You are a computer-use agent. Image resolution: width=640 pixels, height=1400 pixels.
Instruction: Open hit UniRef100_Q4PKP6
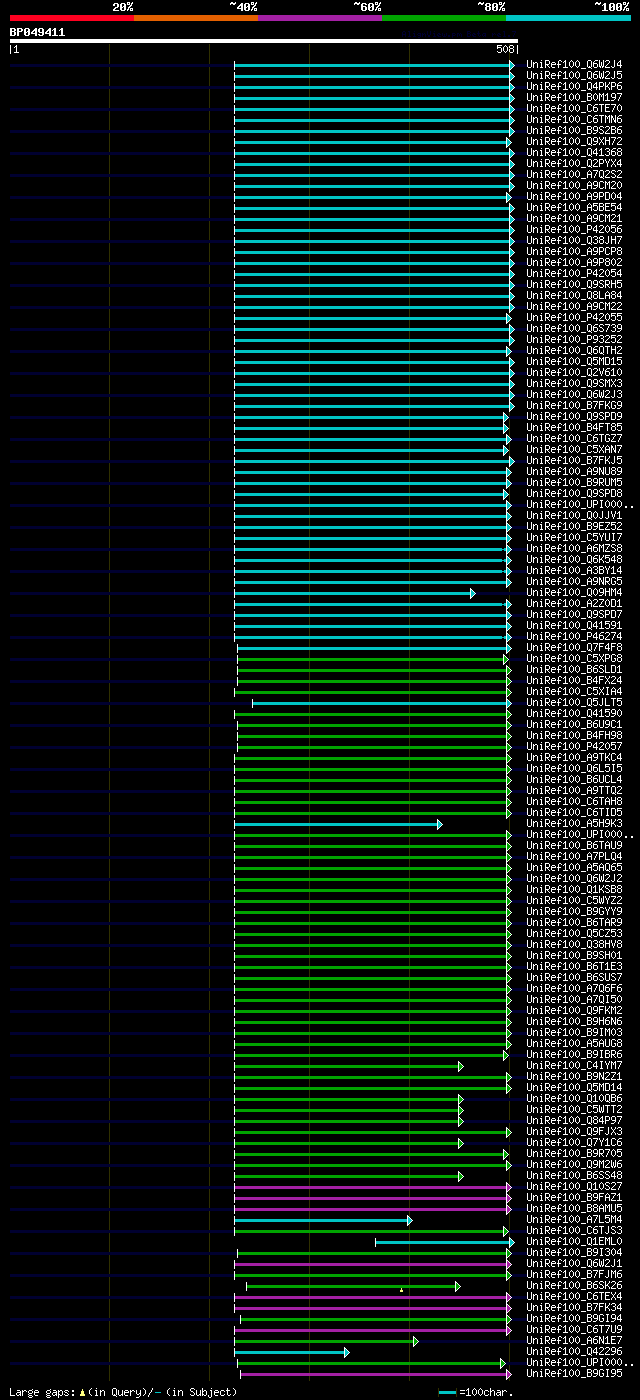pos(574,87)
